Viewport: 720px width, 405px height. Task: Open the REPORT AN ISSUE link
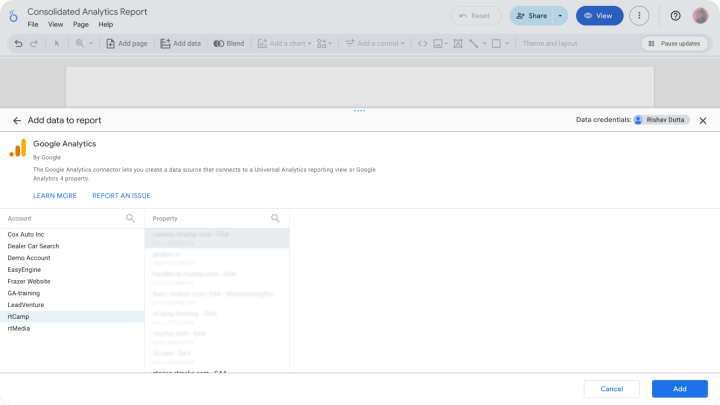121,196
